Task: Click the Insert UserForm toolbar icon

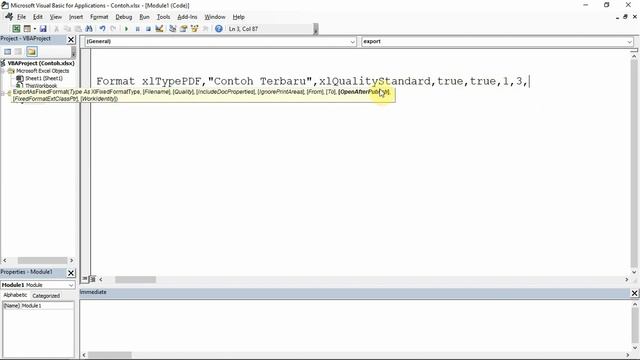Action: tap(27, 29)
